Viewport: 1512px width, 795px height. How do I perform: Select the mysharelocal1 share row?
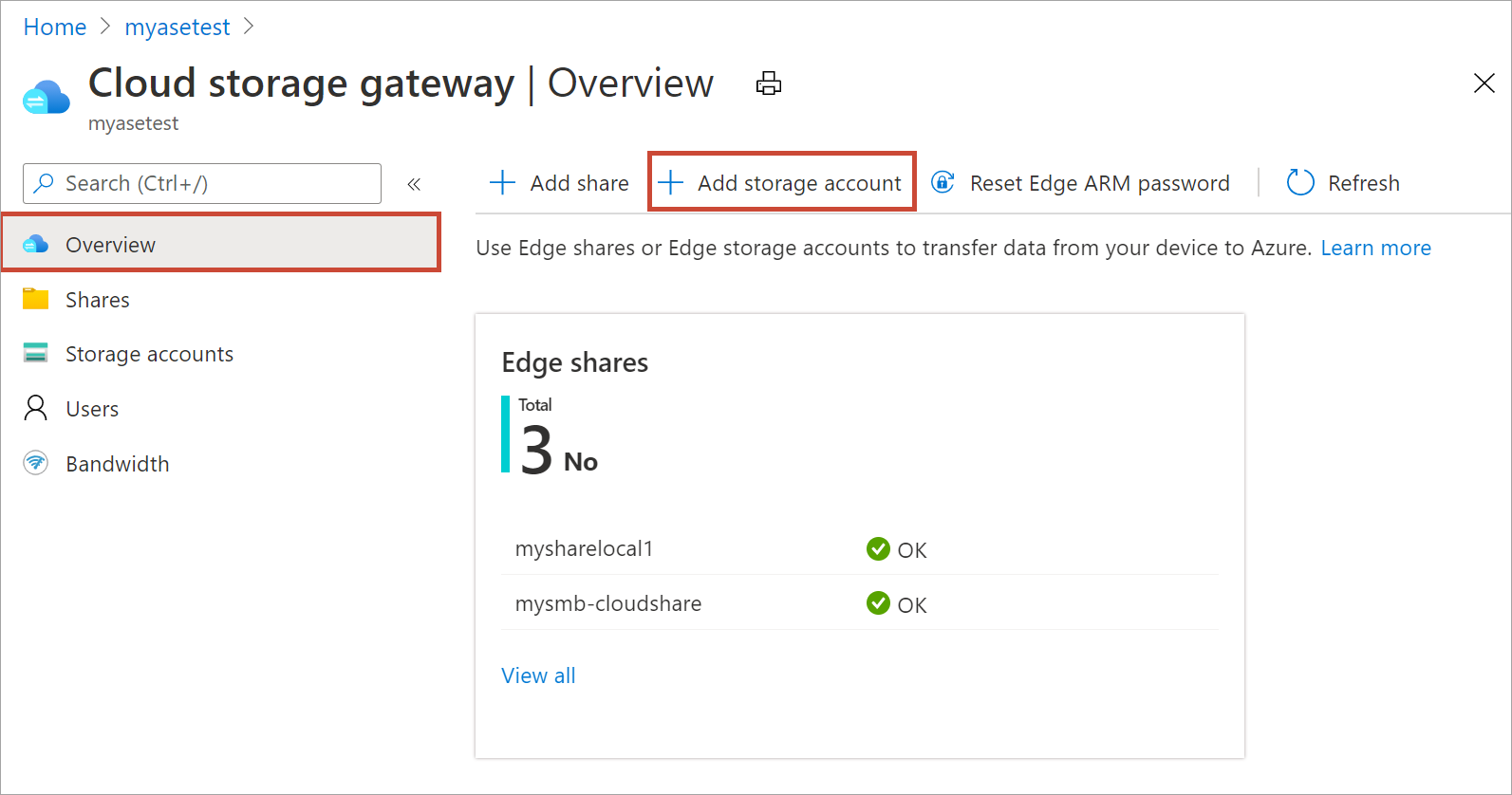584,549
